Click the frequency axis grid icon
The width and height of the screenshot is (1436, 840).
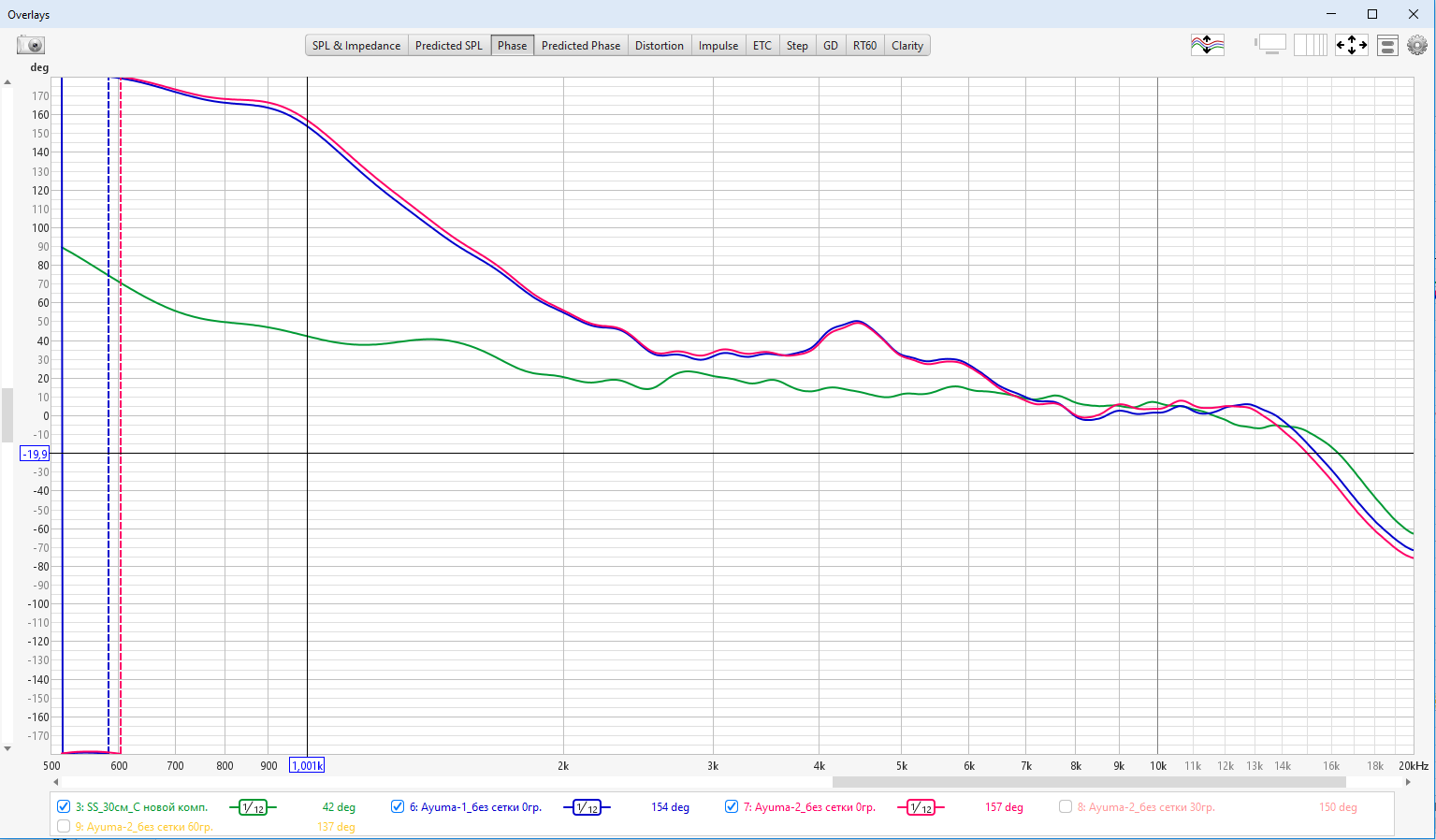(x=1310, y=45)
